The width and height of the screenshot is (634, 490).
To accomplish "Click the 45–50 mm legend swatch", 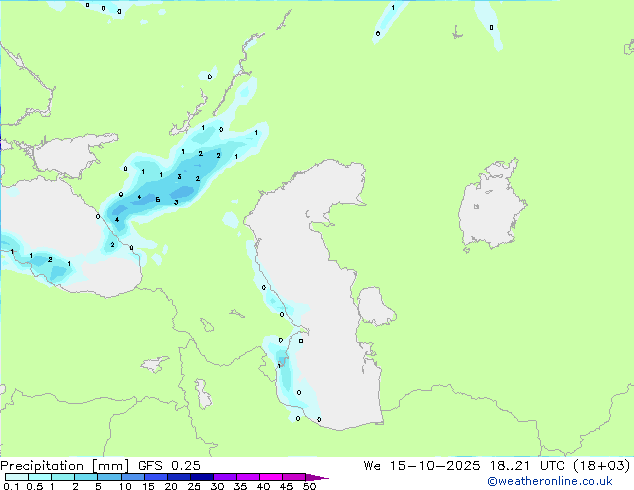I will [294, 477].
